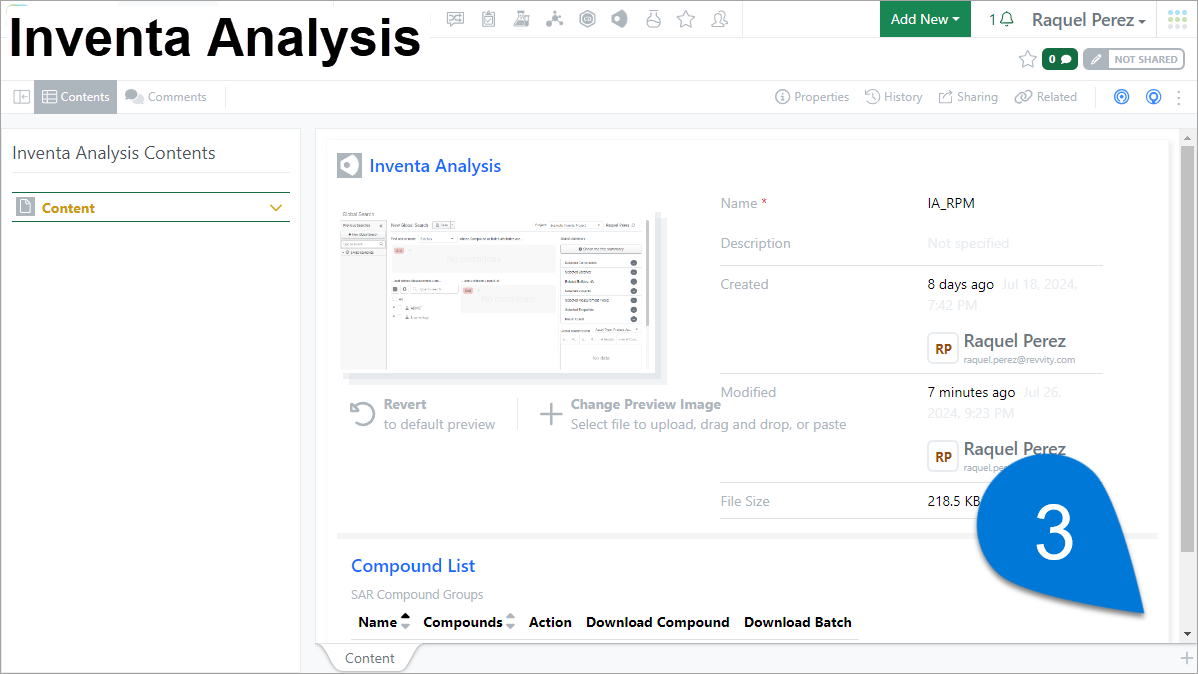This screenshot has height=674, width=1198.
Task: Open the Add New dropdown
Action: 924,19
